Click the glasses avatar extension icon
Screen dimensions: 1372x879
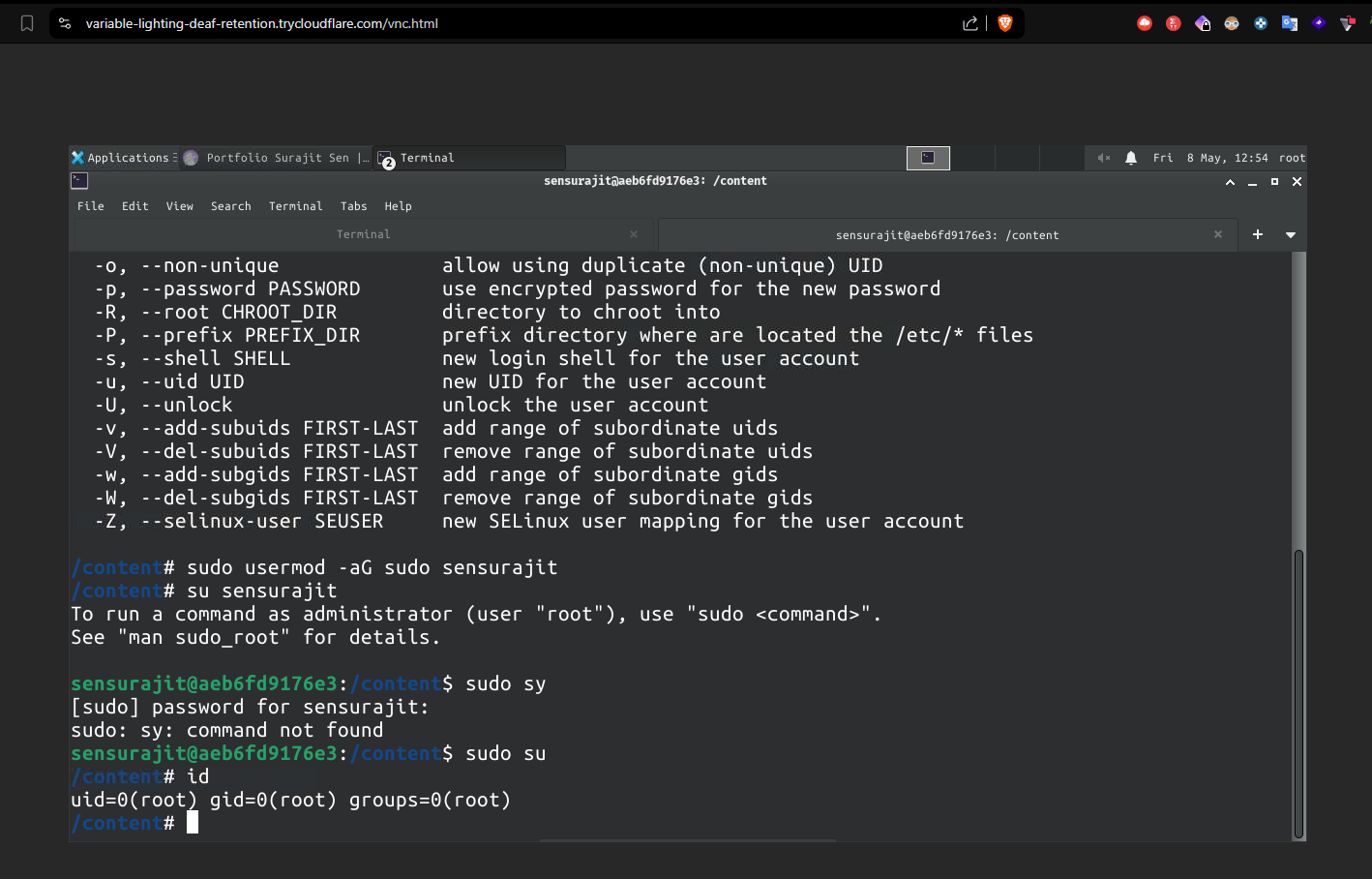click(x=1232, y=23)
